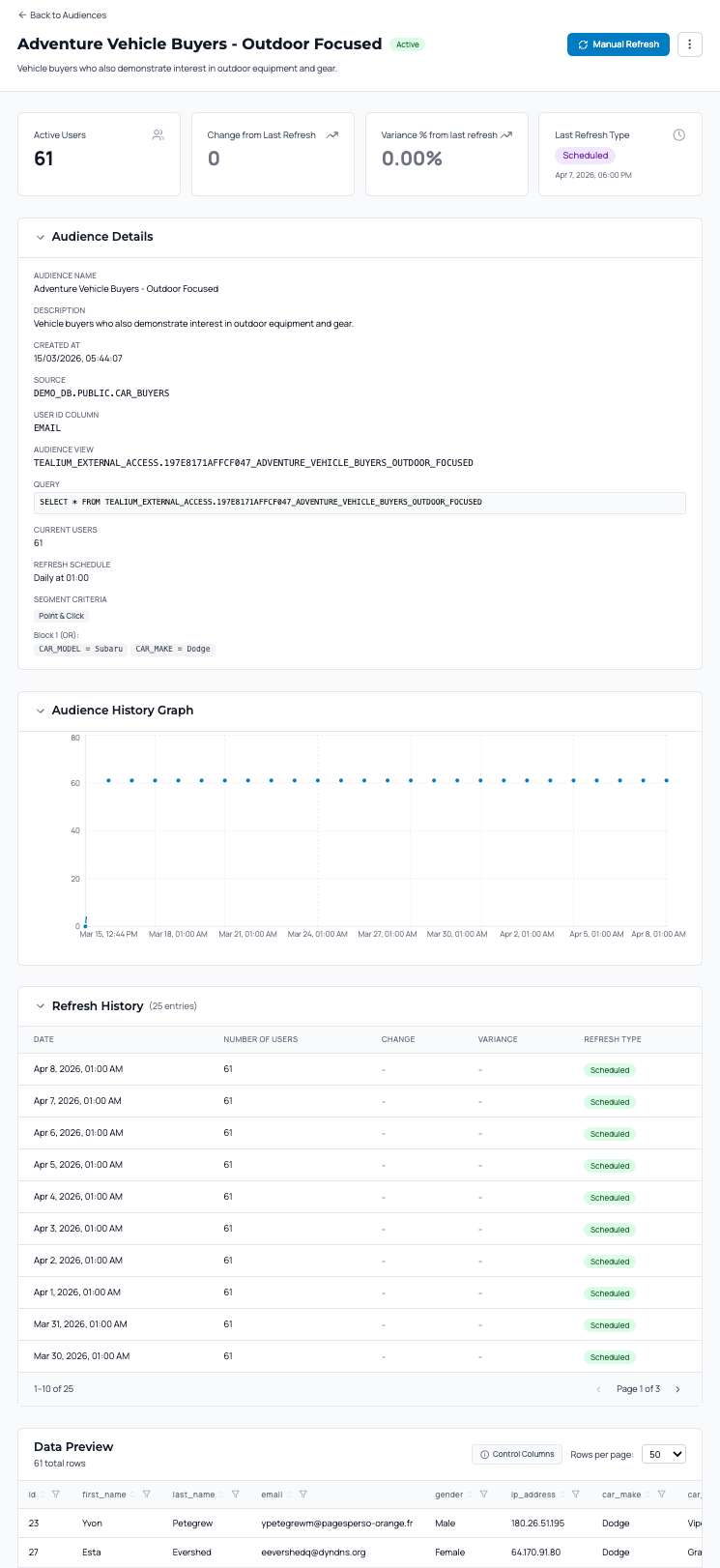Collapse the Audience Details section
This screenshot has height=1568, width=720.
41,237
